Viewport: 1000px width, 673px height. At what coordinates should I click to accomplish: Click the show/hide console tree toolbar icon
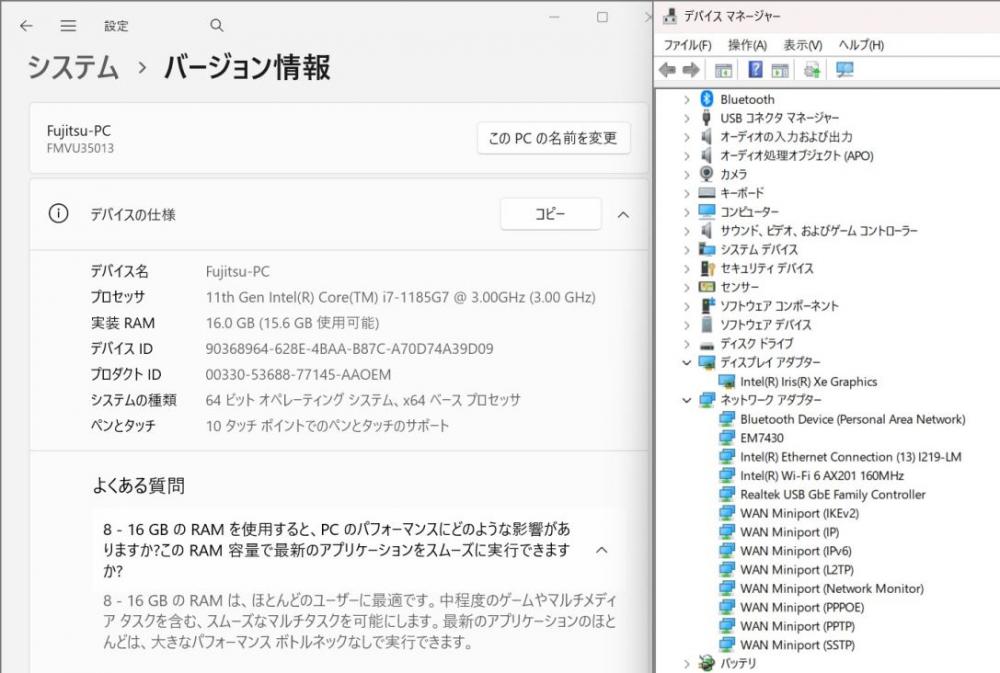tap(723, 70)
